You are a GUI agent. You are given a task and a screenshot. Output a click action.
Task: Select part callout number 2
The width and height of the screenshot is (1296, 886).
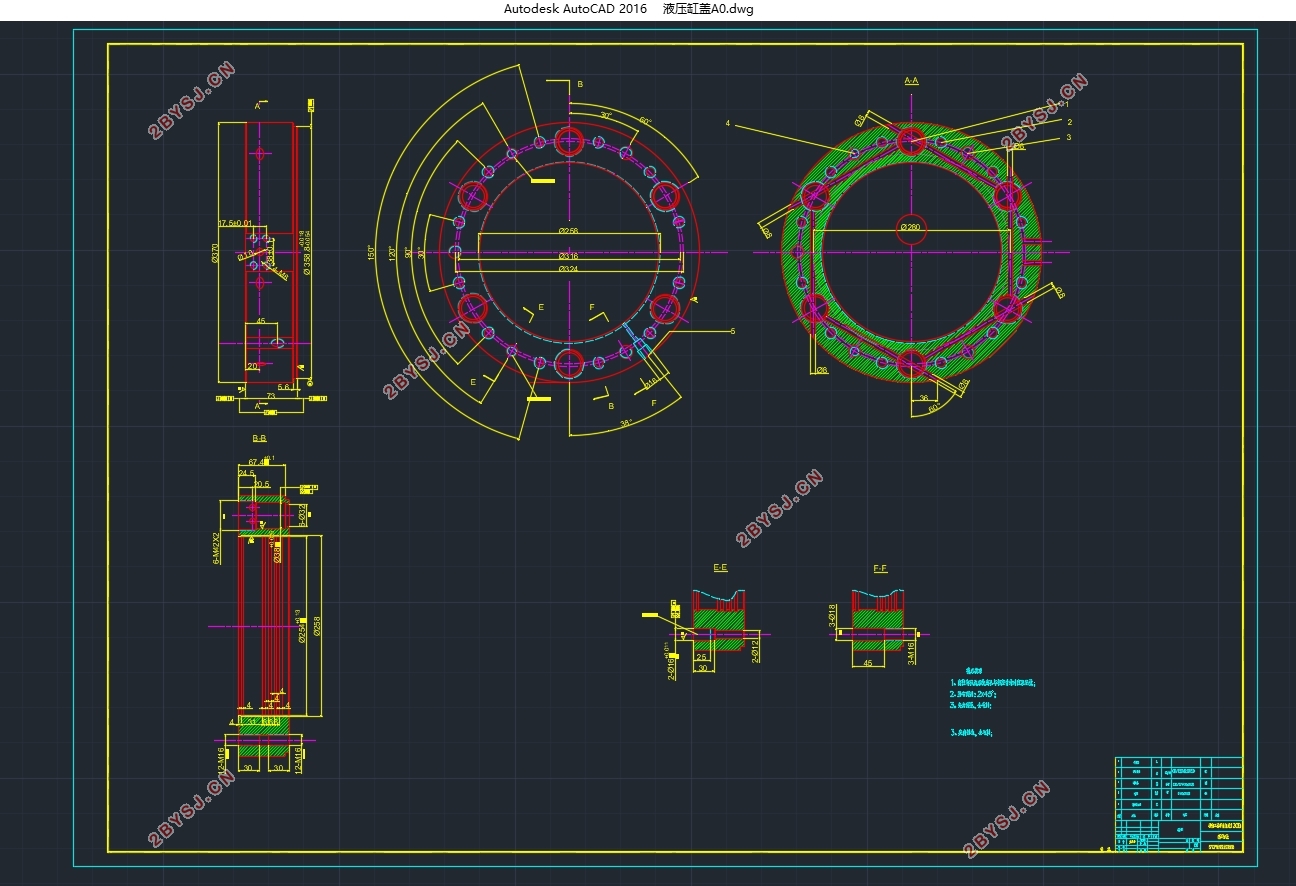[x=1069, y=122]
